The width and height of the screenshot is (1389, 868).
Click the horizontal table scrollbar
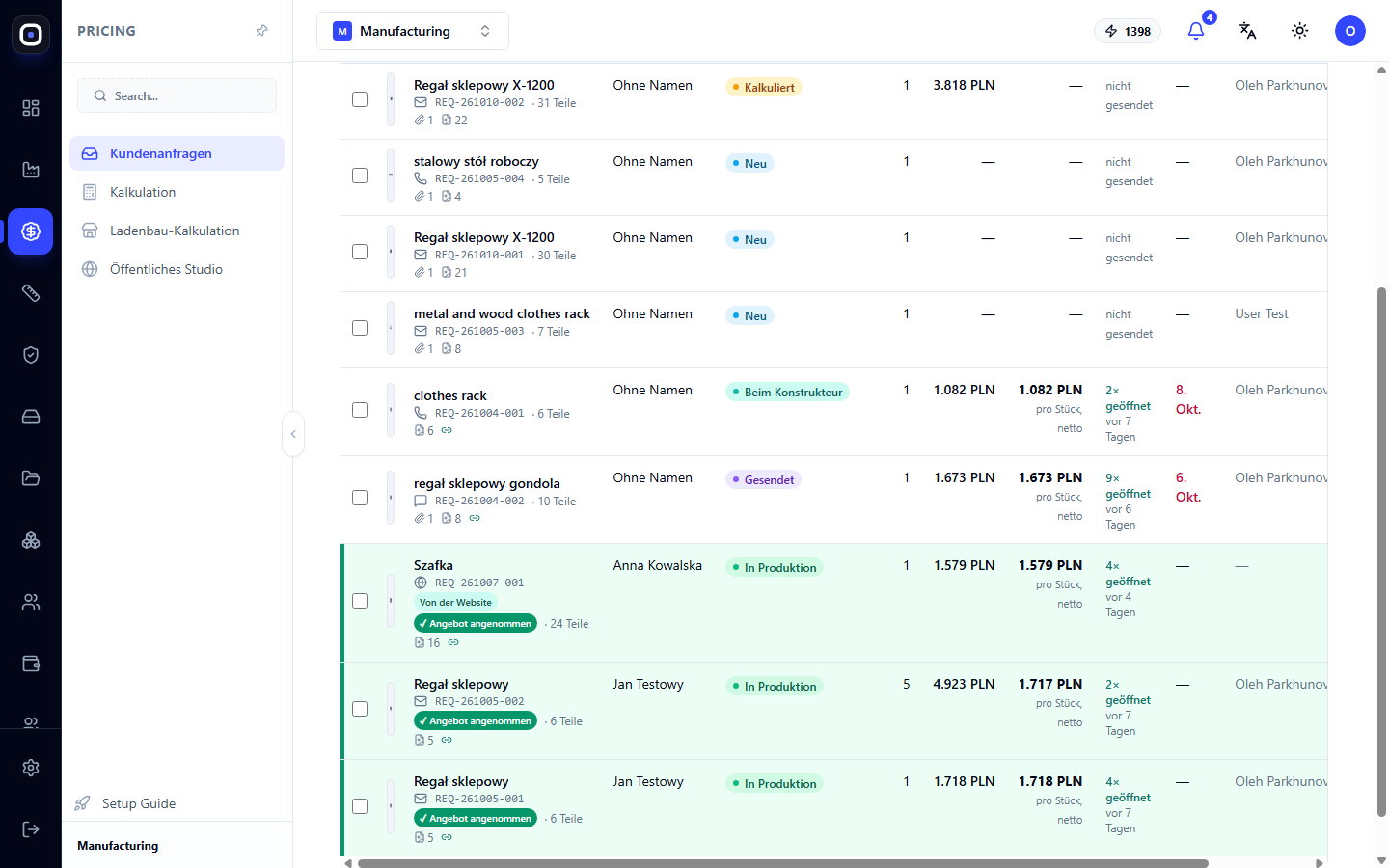[x=782, y=863]
